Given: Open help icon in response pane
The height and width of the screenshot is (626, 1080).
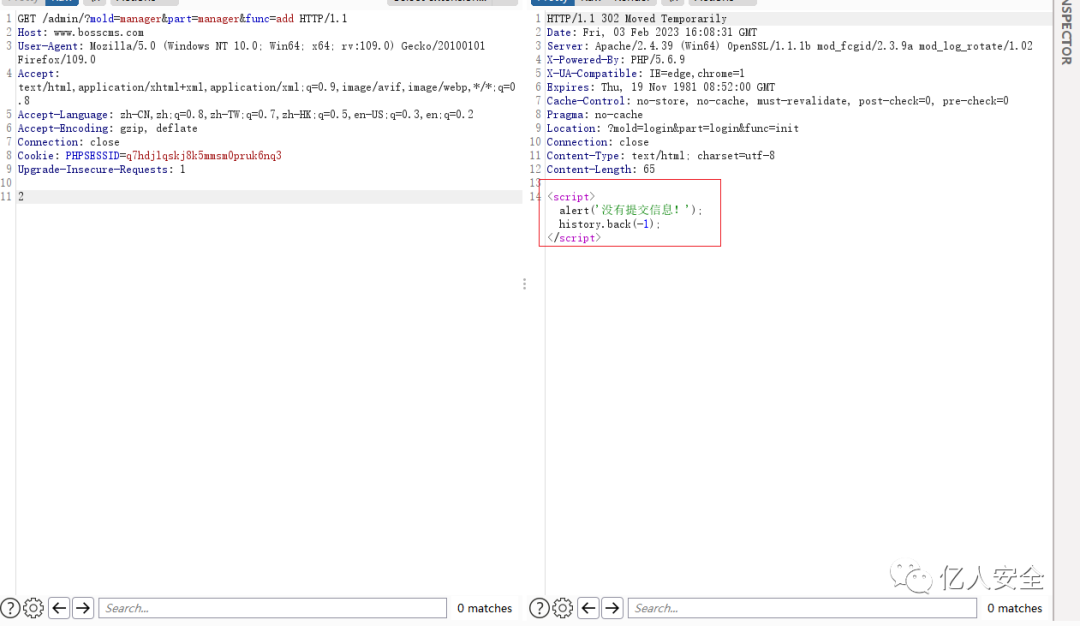Looking at the screenshot, I should (x=539, y=608).
